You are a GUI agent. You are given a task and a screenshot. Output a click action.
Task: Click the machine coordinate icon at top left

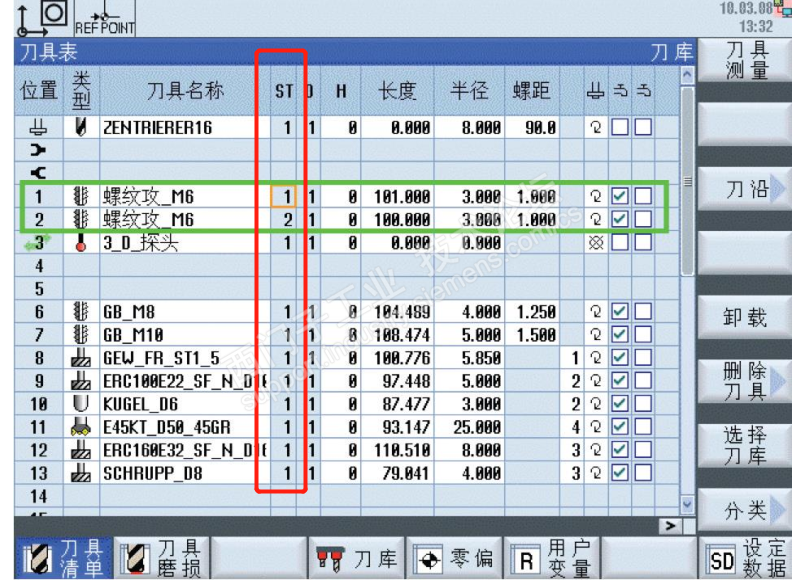point(43,18)
